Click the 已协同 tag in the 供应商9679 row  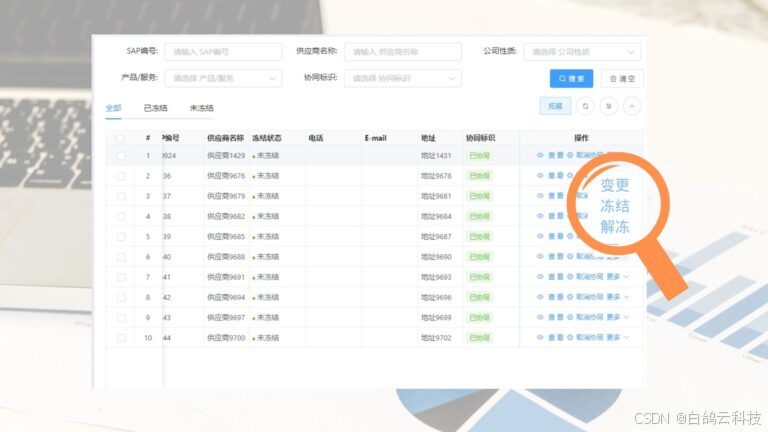[480, 196]
